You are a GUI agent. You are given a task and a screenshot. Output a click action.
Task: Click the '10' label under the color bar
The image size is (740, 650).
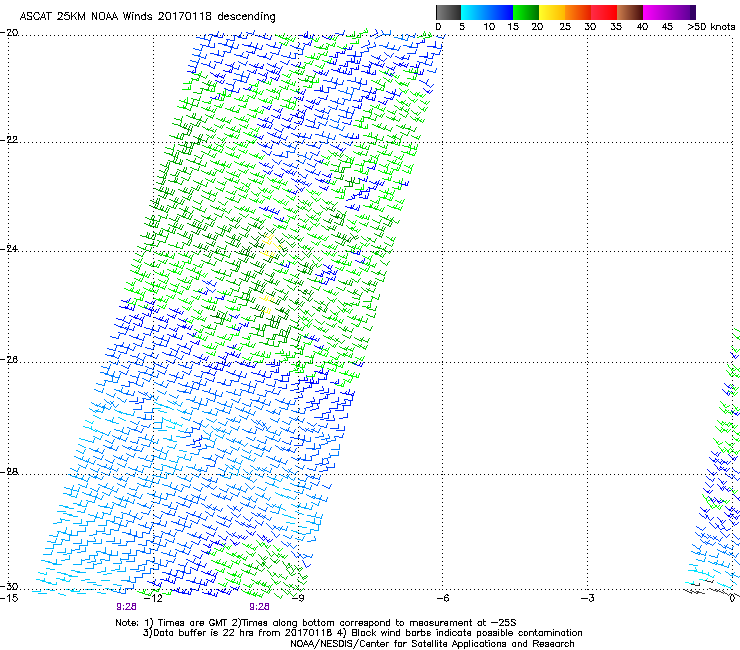point(489,27)
